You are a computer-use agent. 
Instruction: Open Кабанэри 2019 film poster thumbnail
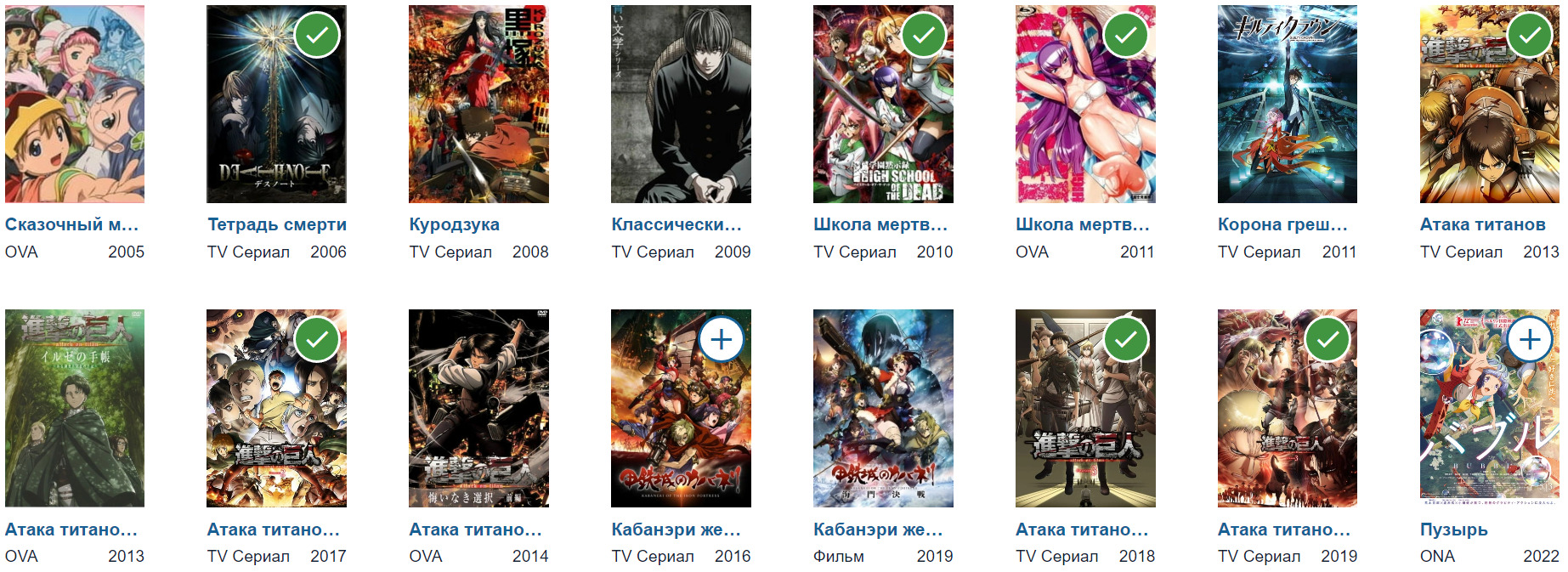pos(883,408)
